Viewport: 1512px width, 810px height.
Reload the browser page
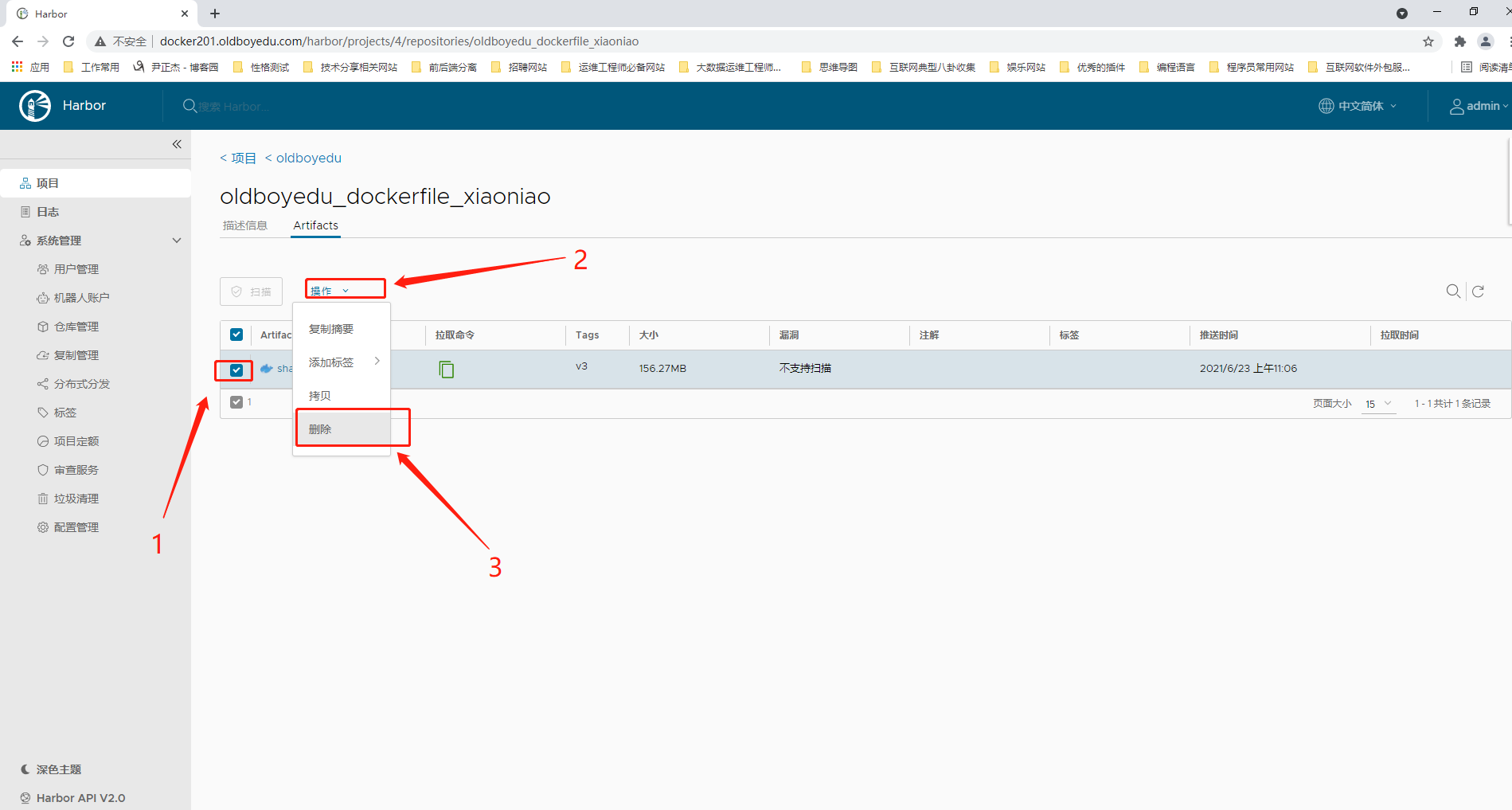68,41
